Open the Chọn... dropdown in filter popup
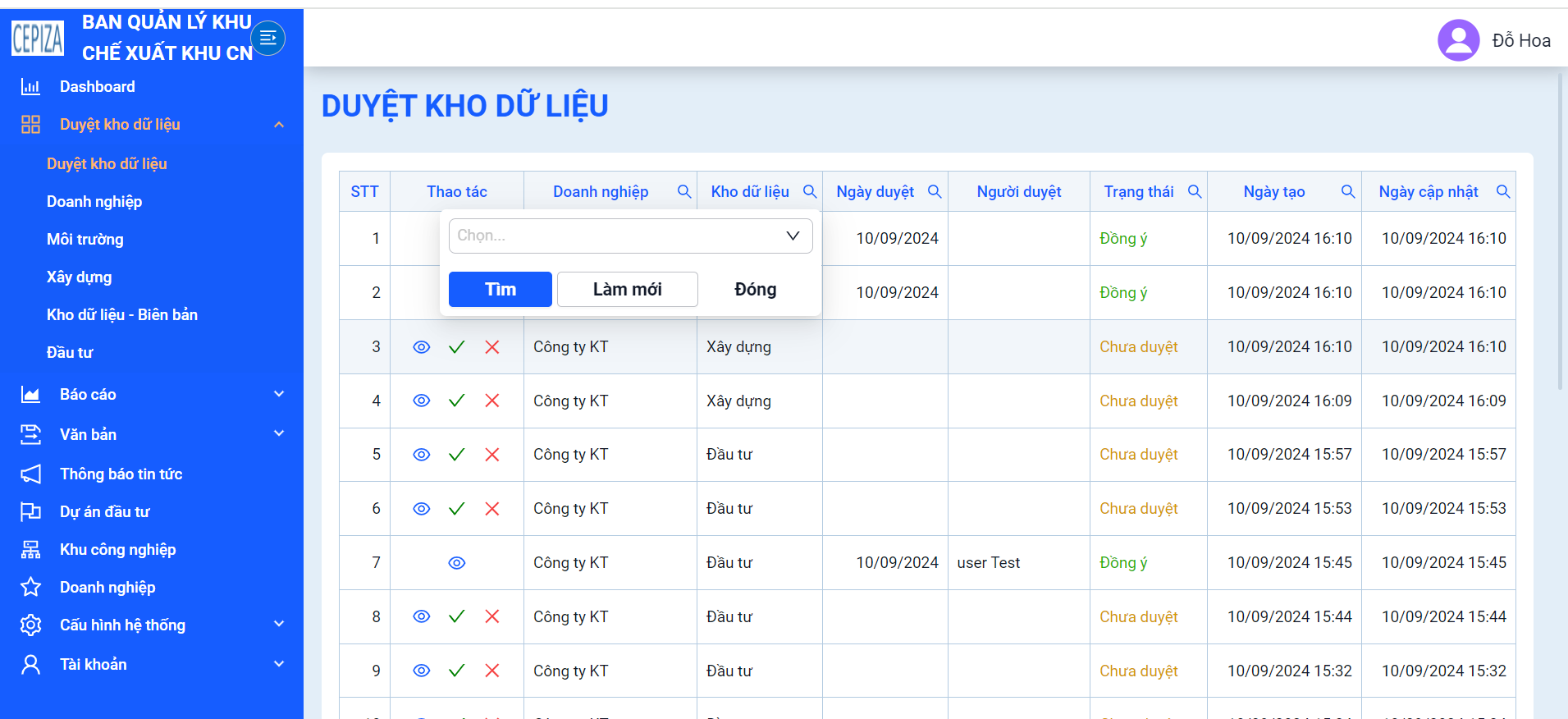This screenshot has height=719, width=1568. pos(630,236)
